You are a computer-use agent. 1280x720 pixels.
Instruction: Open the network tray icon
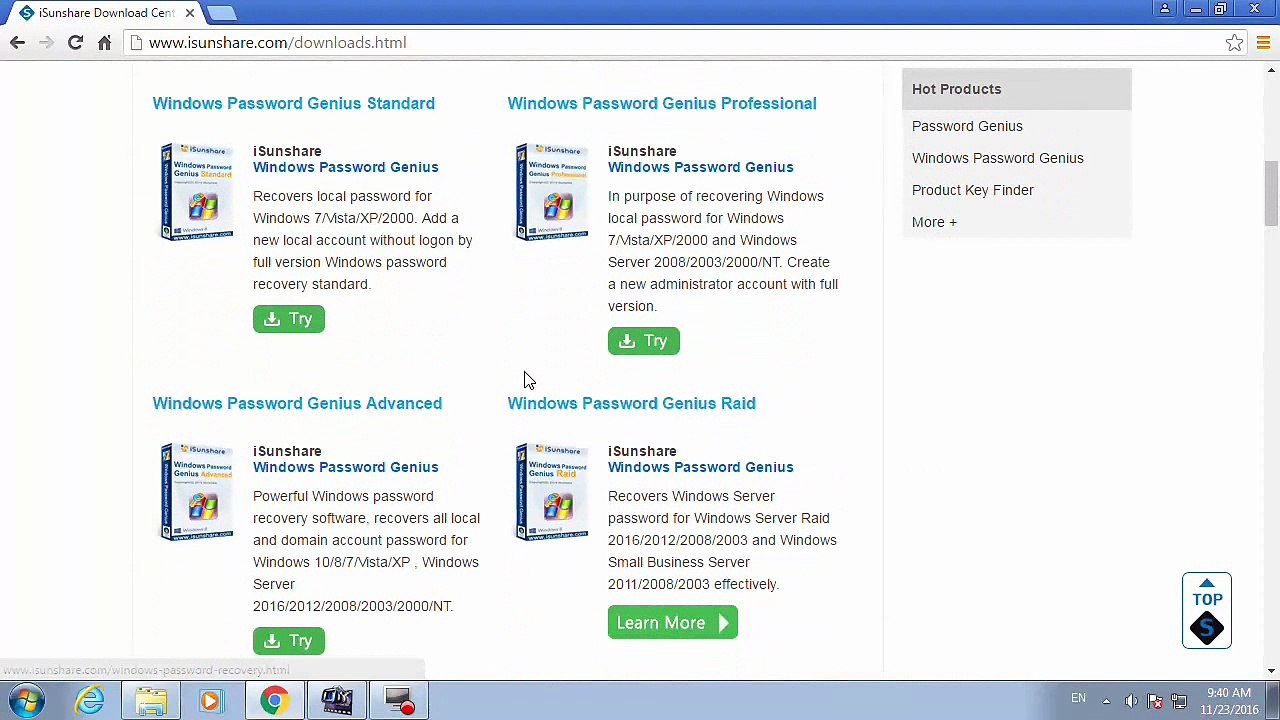pos(1179,700)
